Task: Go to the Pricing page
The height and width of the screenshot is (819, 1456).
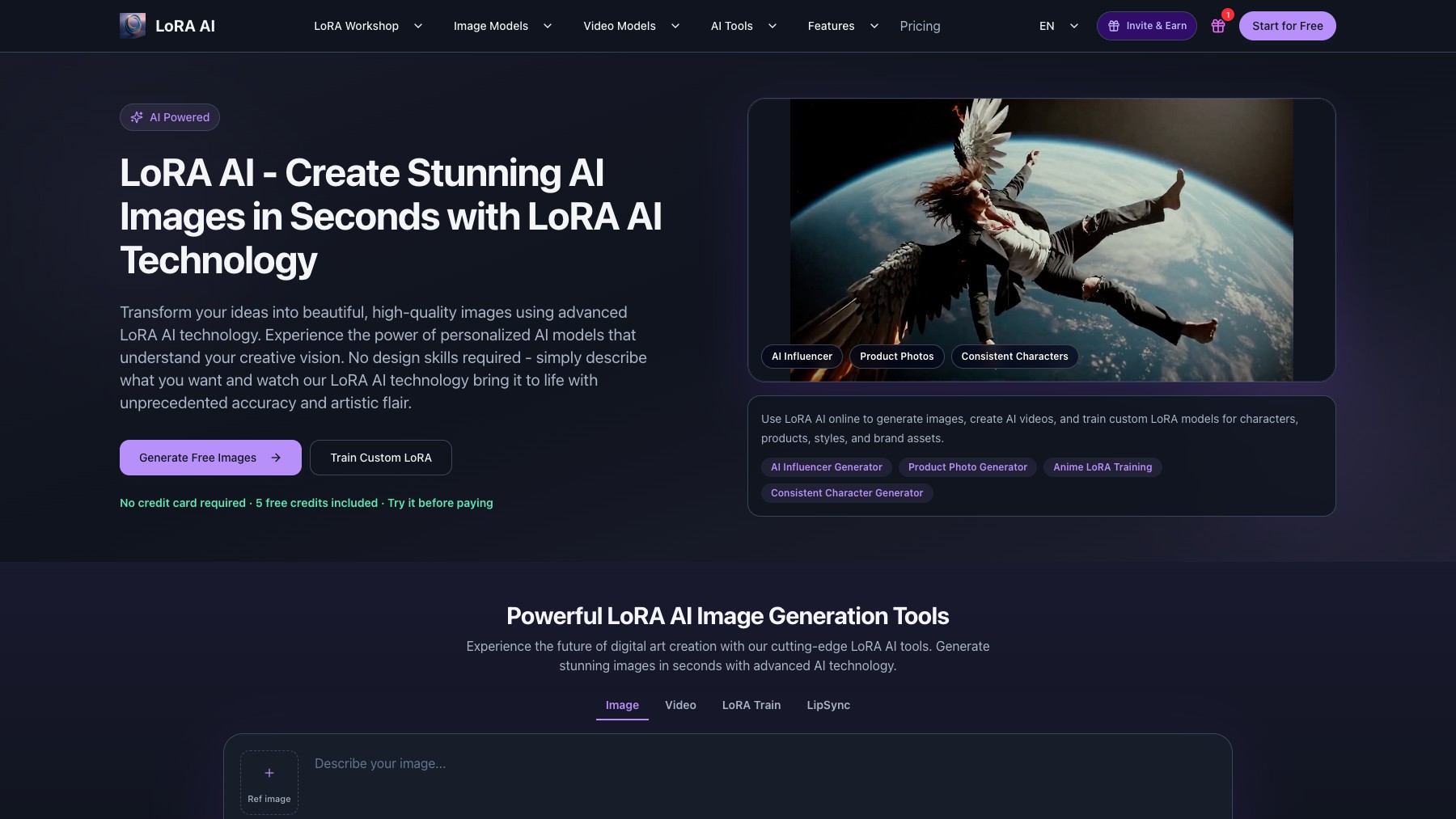Action: click(920, 26)
